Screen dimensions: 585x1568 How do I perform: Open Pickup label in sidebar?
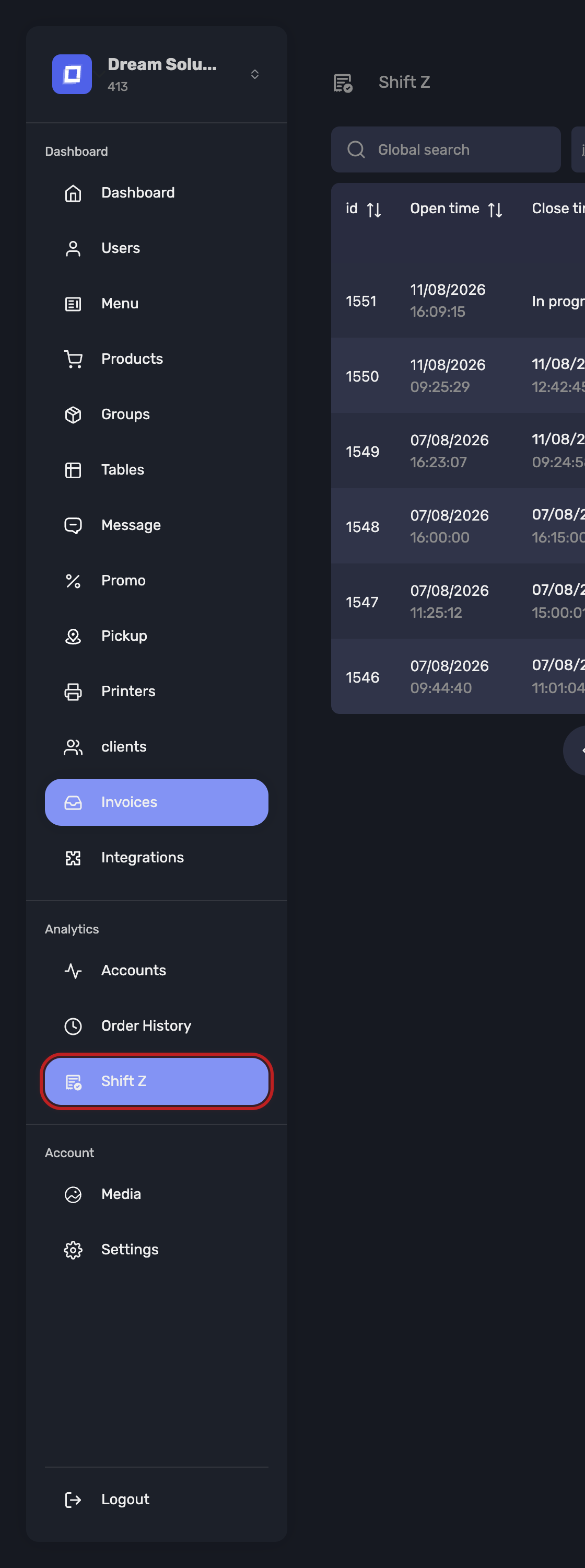[124, 636]
